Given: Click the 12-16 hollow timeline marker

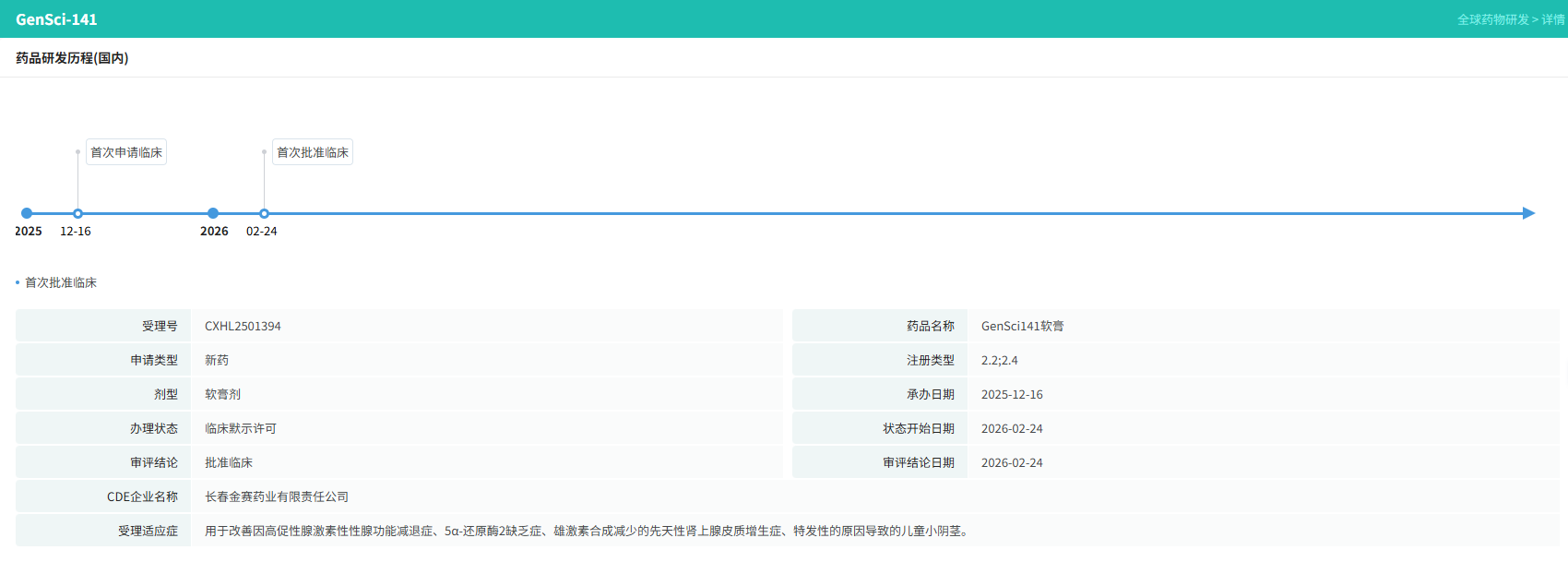Looking at the screenshot, I should point(77,213).
